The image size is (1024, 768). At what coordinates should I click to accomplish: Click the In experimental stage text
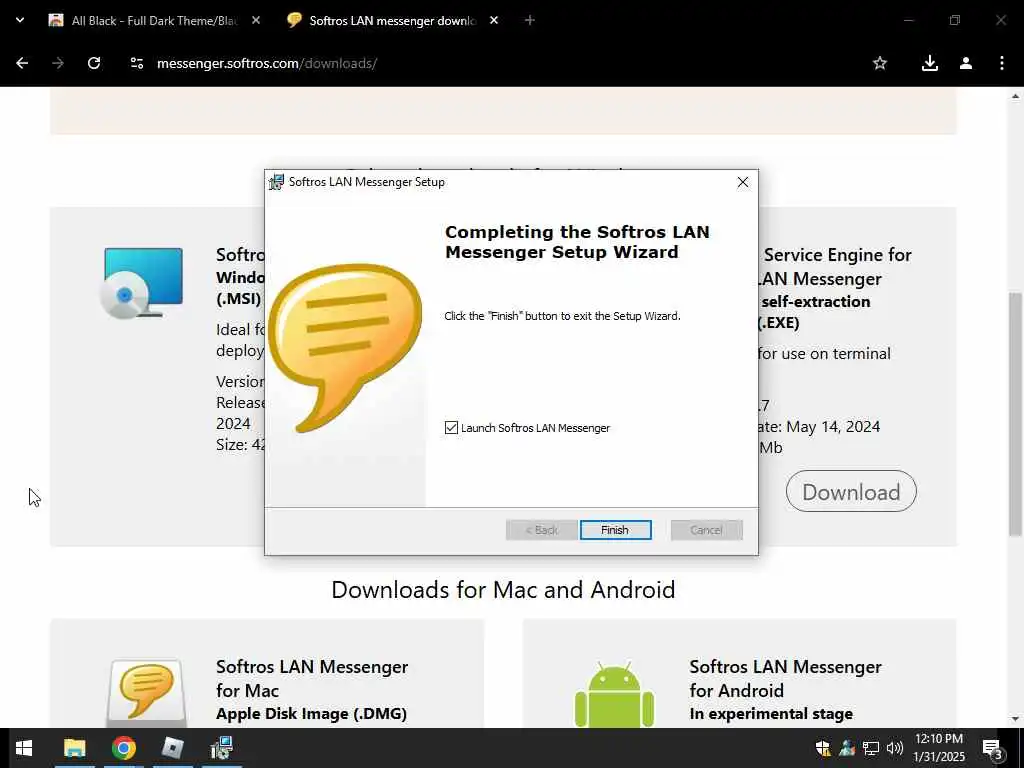pyautogui.click(x=771, y=714)
